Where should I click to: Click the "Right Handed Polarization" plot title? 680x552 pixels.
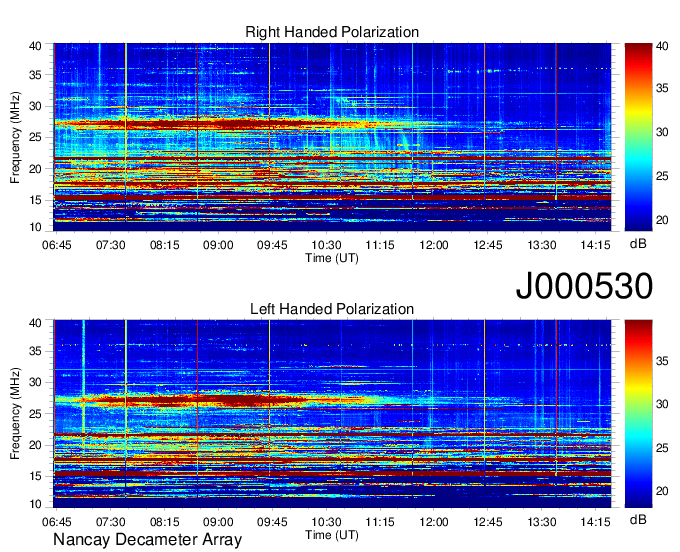coord(332,32)
